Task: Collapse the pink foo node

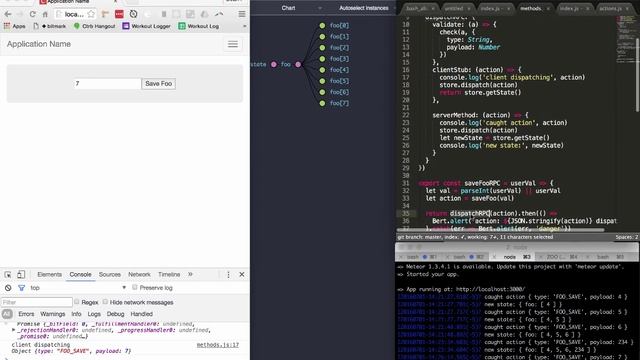Action: coord(298,64)
